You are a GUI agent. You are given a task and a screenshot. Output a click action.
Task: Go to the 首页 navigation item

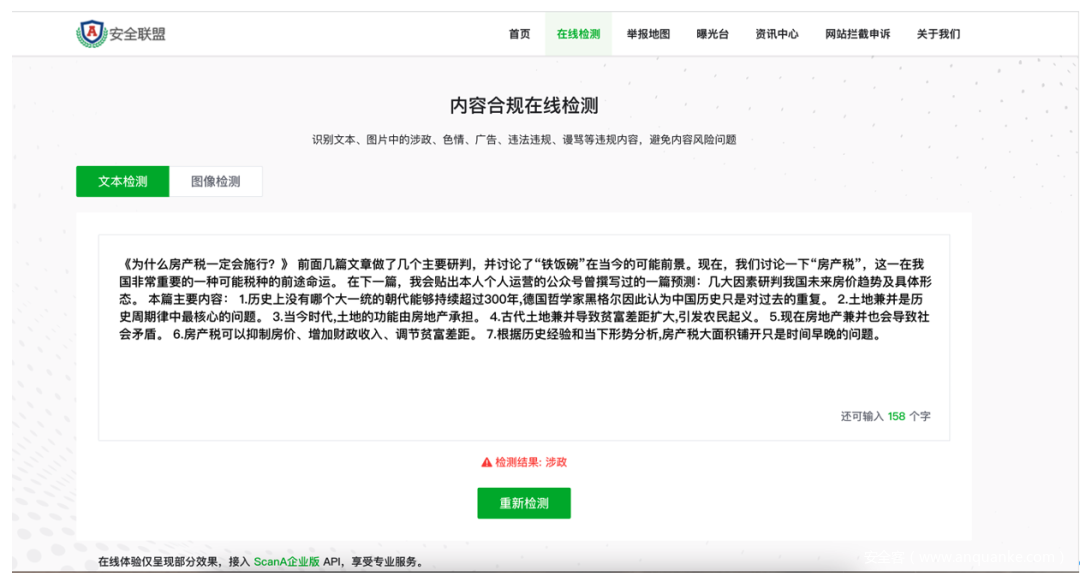click(519, 34)
